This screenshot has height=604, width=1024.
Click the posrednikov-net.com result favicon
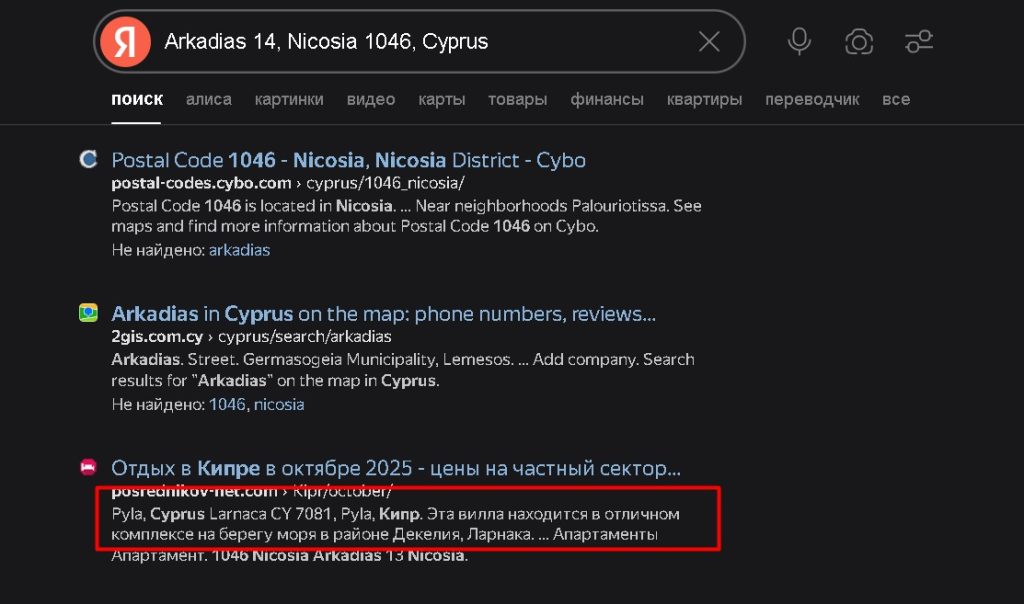(88, 467)
